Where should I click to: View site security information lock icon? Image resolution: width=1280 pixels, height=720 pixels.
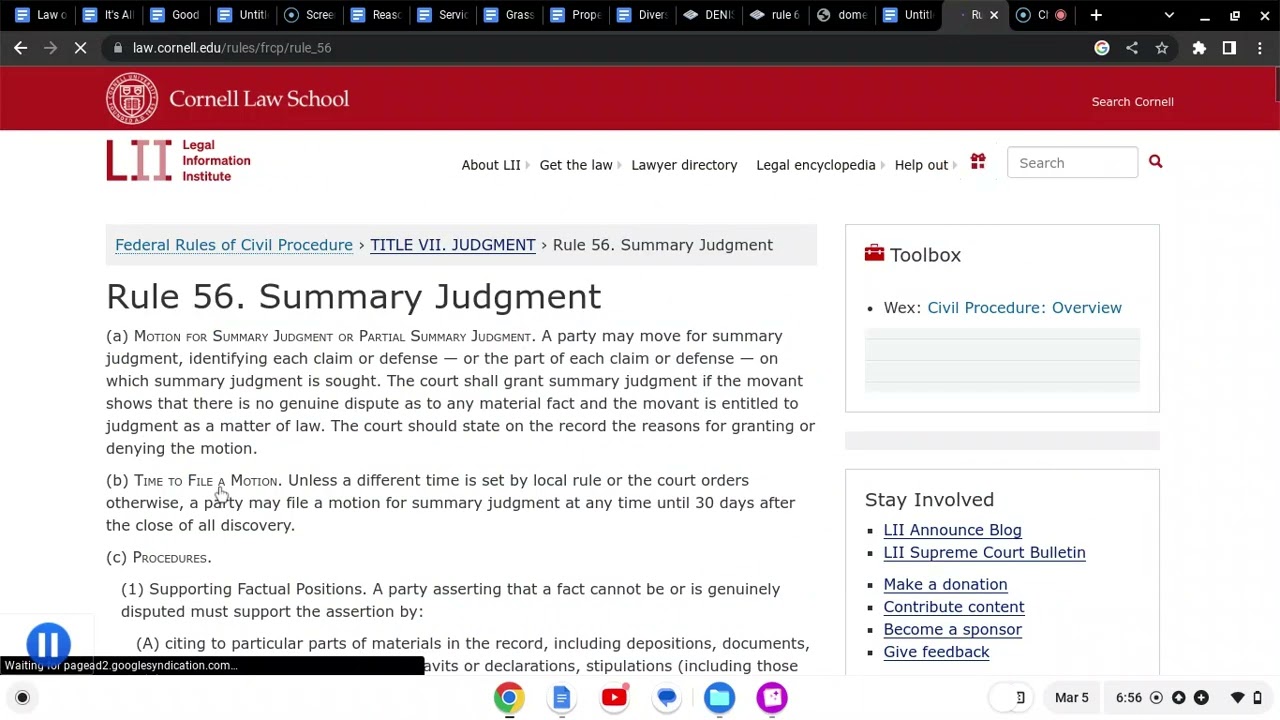[118, 48]
